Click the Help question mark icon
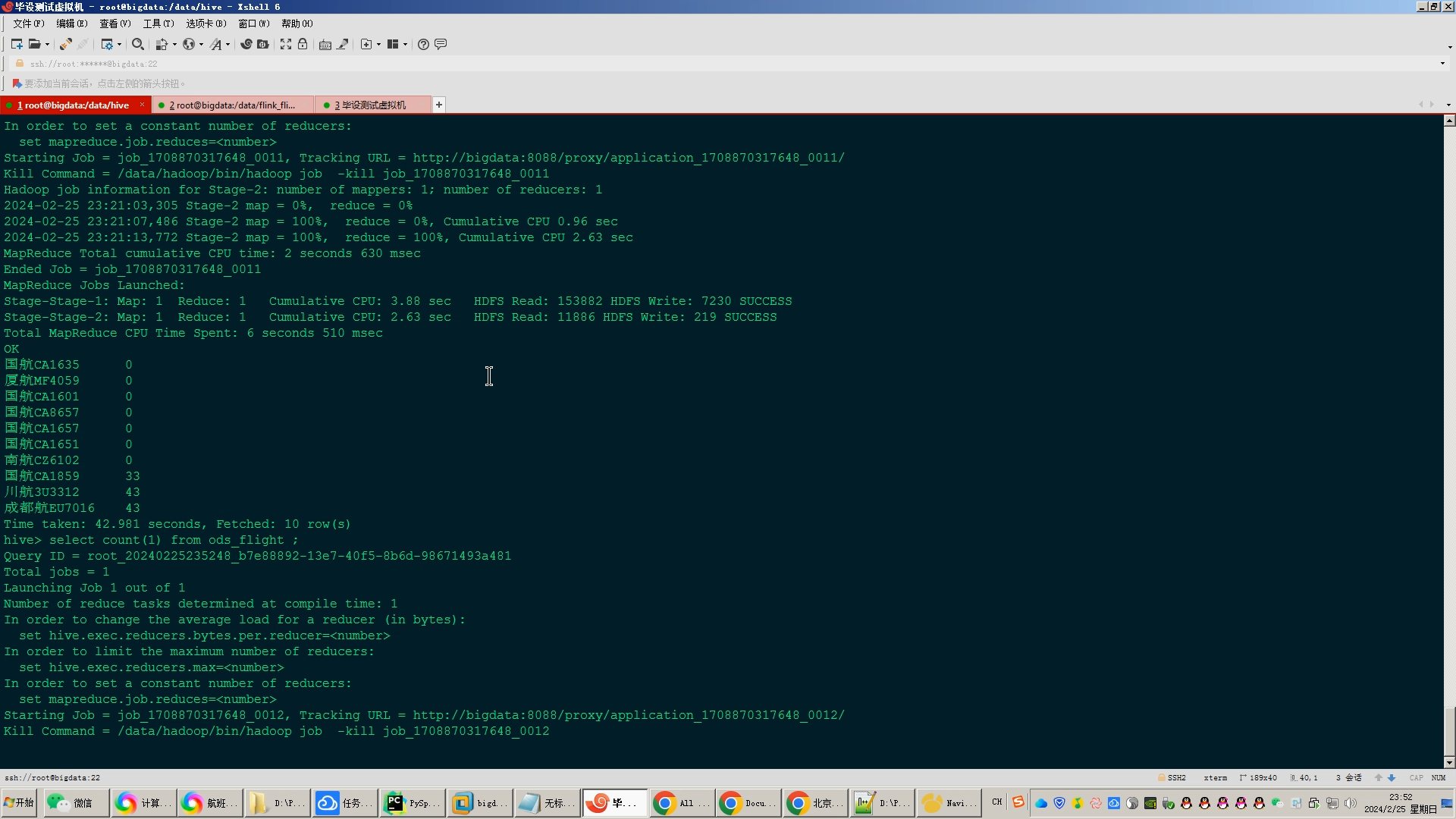 click(x=423, y=44)
